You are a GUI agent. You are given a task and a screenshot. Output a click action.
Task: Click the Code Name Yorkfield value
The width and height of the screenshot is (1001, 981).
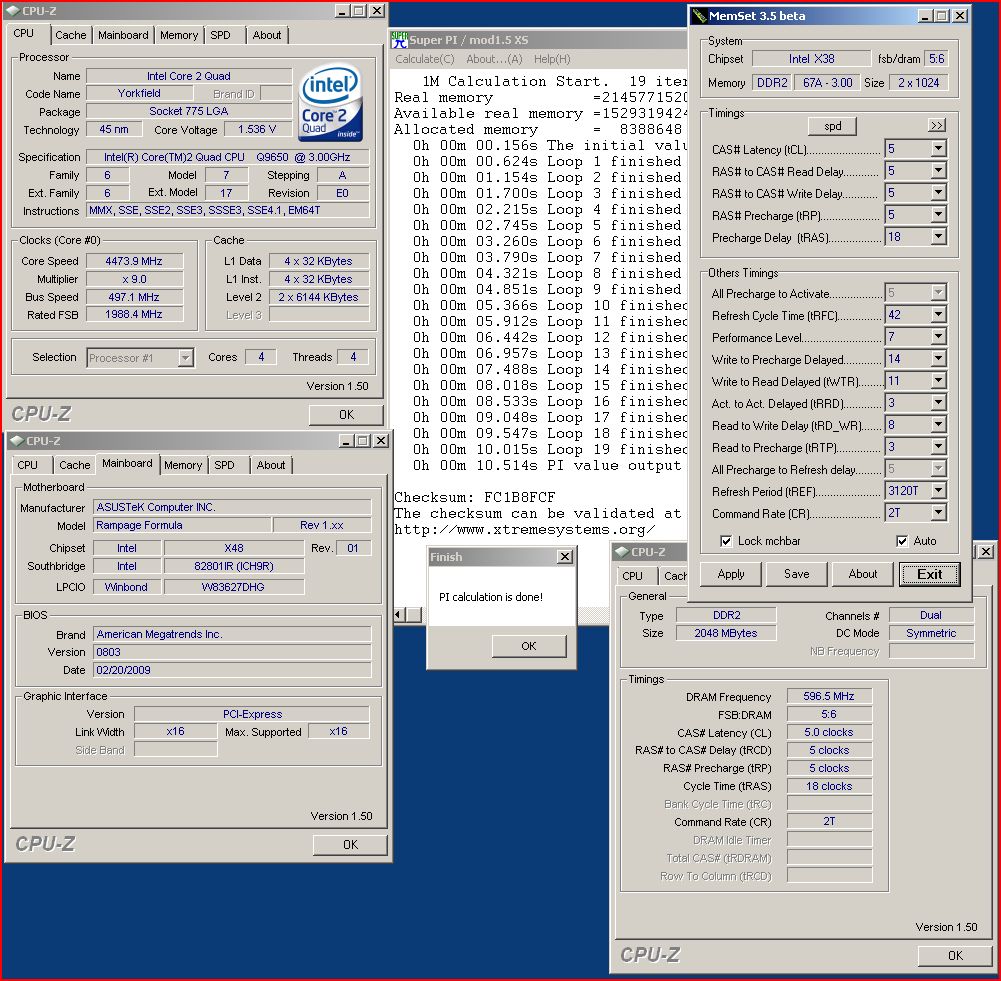[139, 93]
